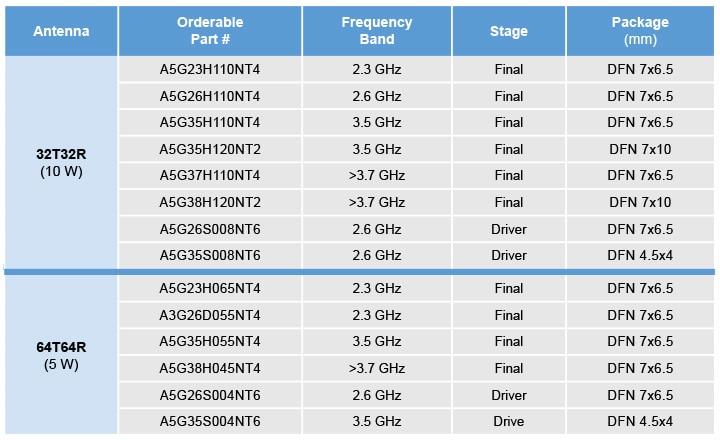The image size is (720, 440).
Task: Open part number A5G38H045NT4
Action: point(210,368)
